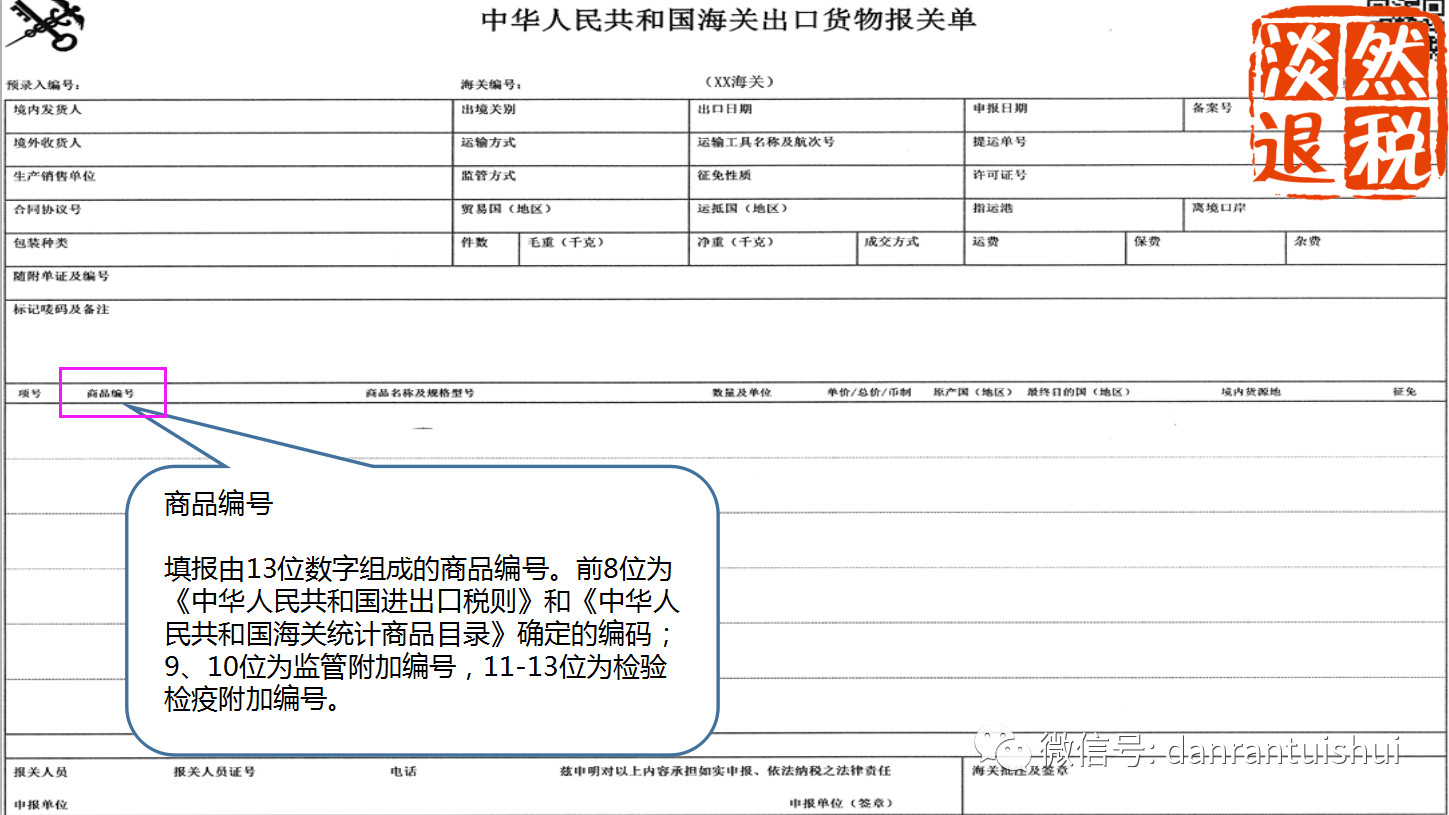1449x815 pixels.
Task: Click the 最终目的国(地区) column header
Action: (x=1078, y=393)
